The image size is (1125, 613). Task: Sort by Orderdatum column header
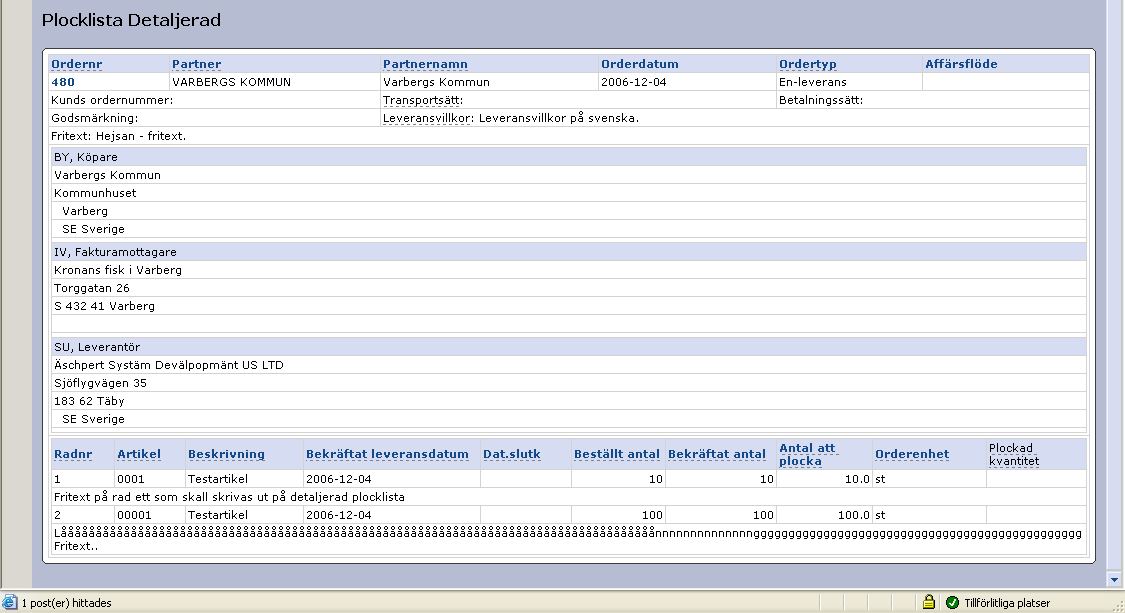(639, 64)
